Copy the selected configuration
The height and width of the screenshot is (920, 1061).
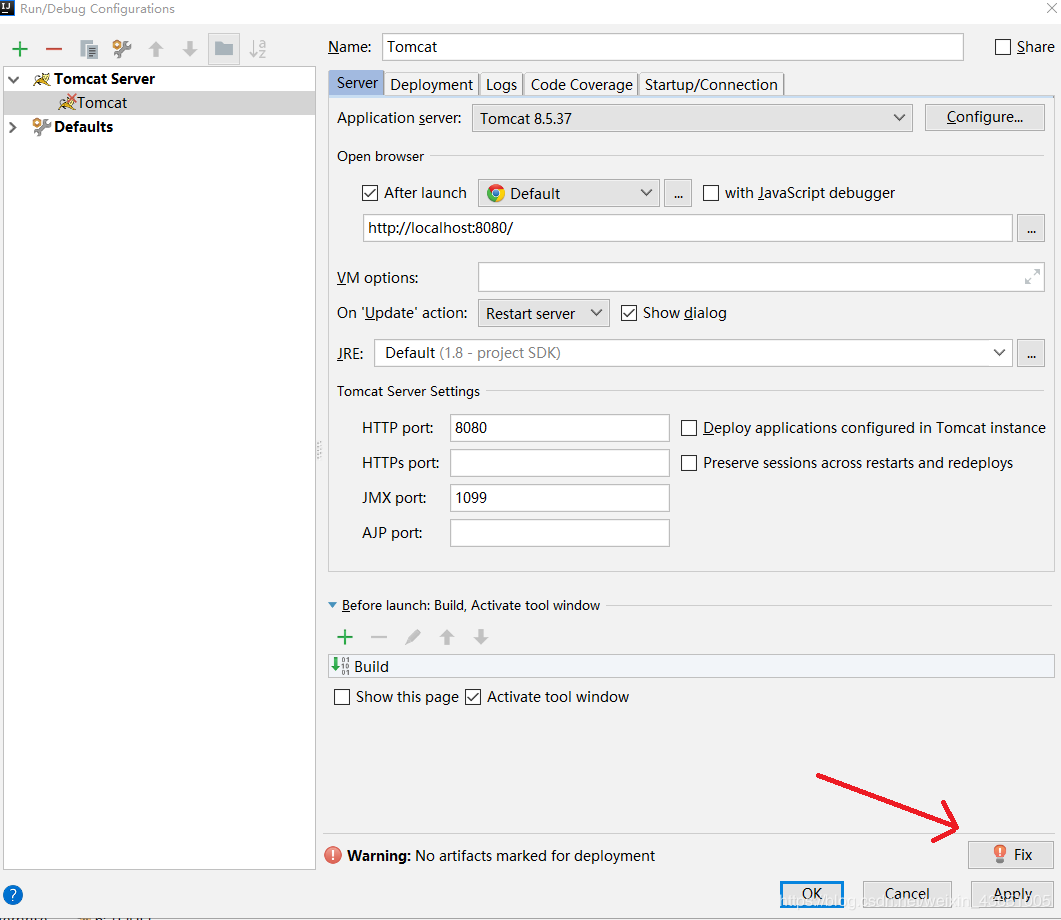(89, 49)
